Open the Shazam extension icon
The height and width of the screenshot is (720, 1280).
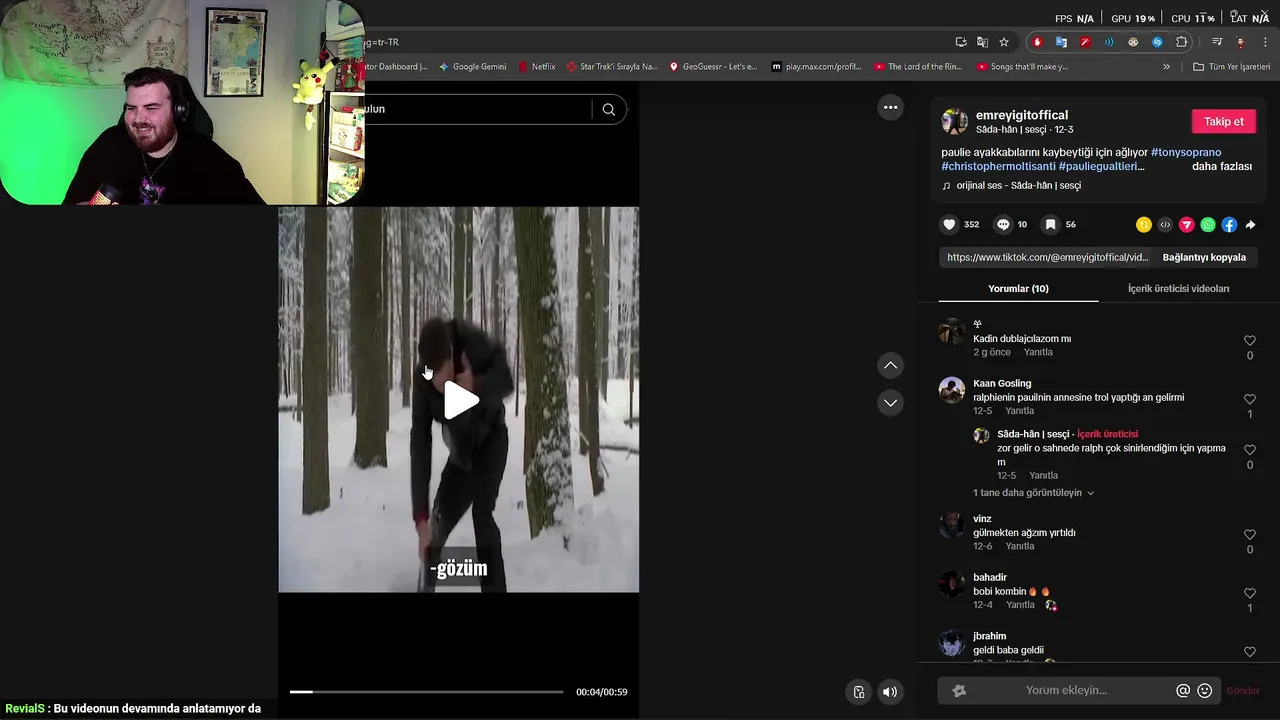pyautogui.click(x=1157, y=42)
